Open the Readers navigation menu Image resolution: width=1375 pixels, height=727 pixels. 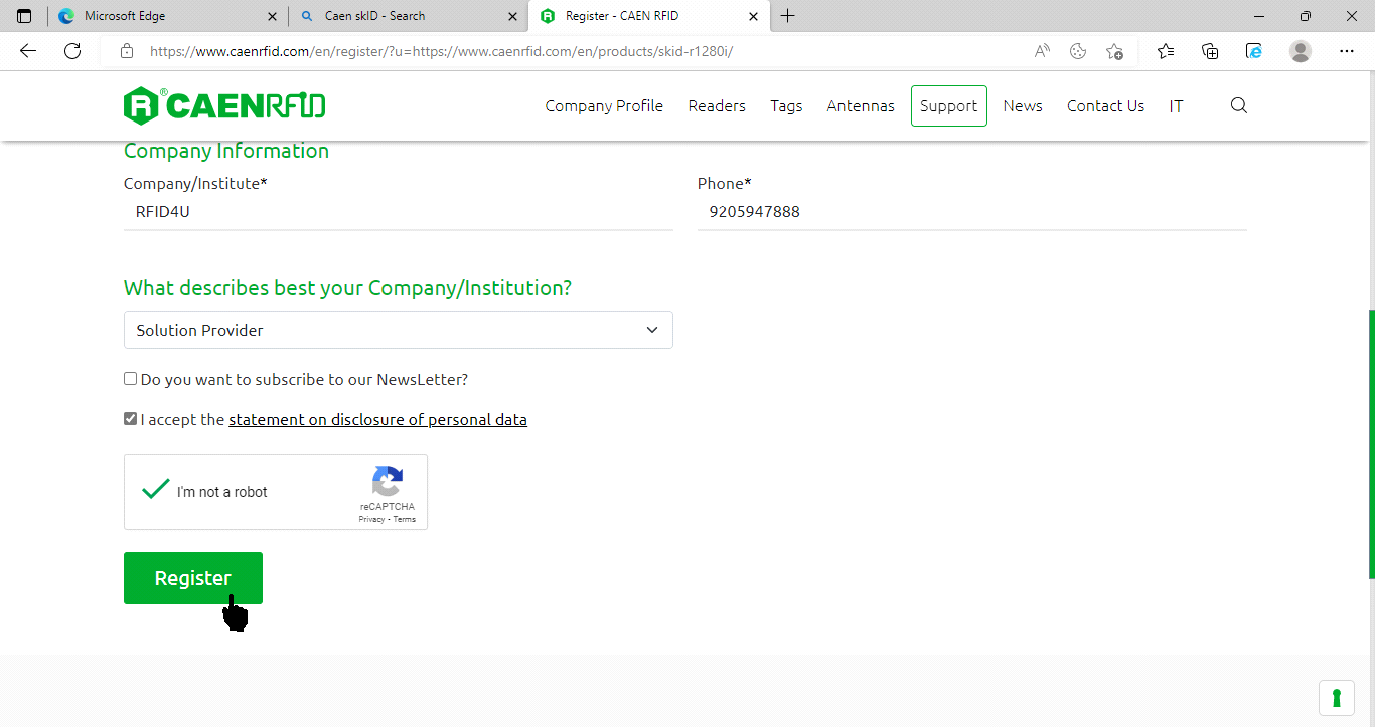click(x=716, y=106)
